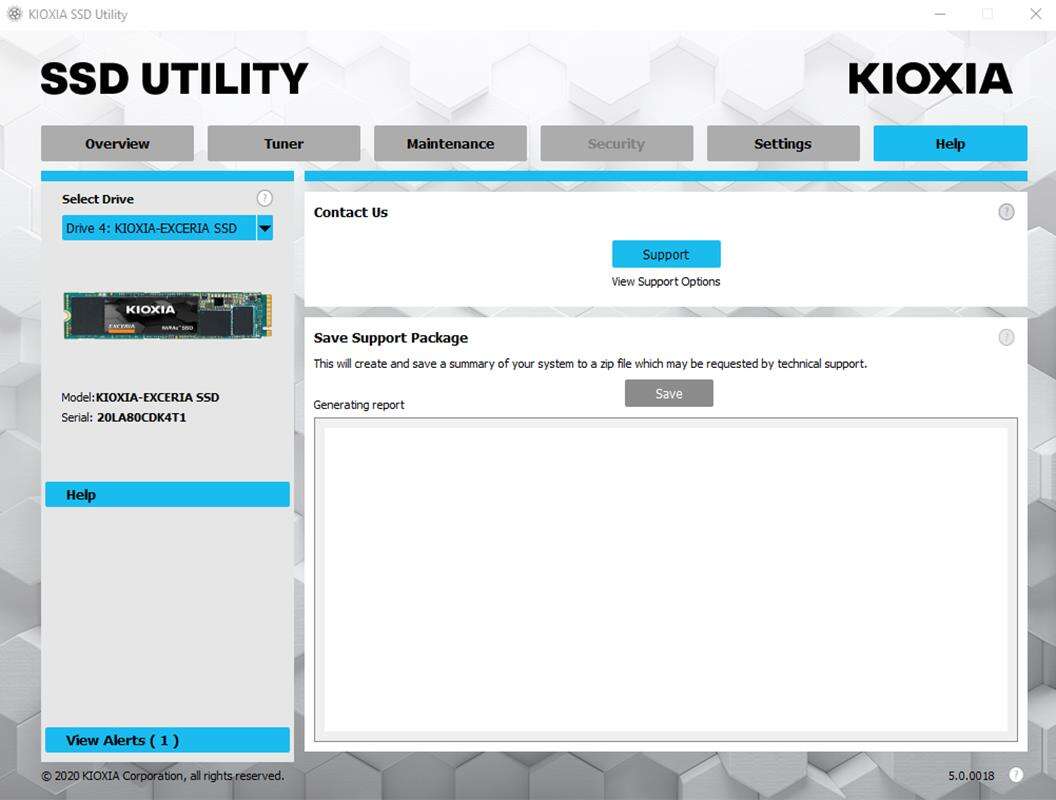Open help icon for Save Support Package
This screenshot has height=800, width=1056.
point(1006,338)
